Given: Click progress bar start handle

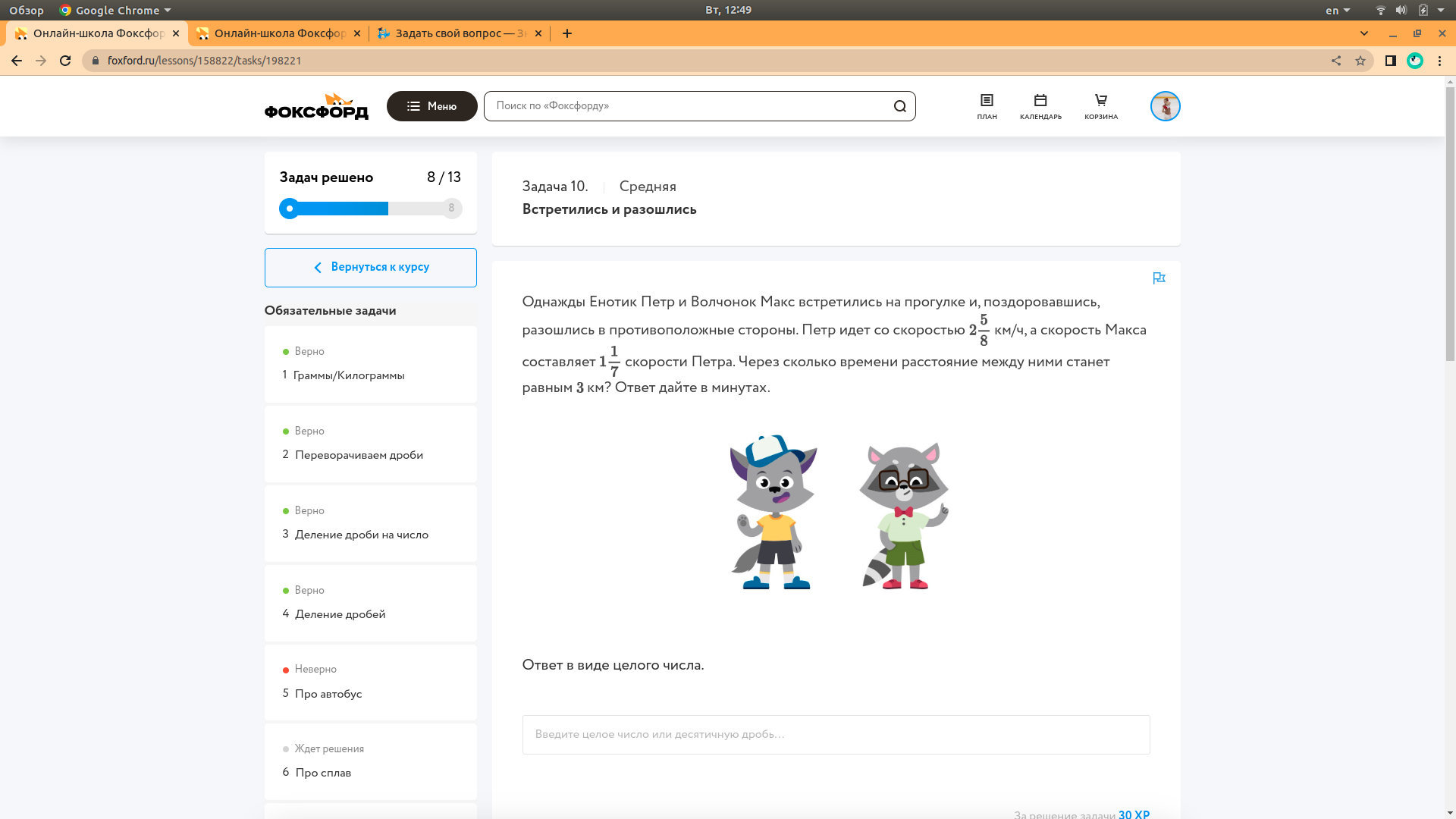Looking at the screenshot, I should click(289, 209).
